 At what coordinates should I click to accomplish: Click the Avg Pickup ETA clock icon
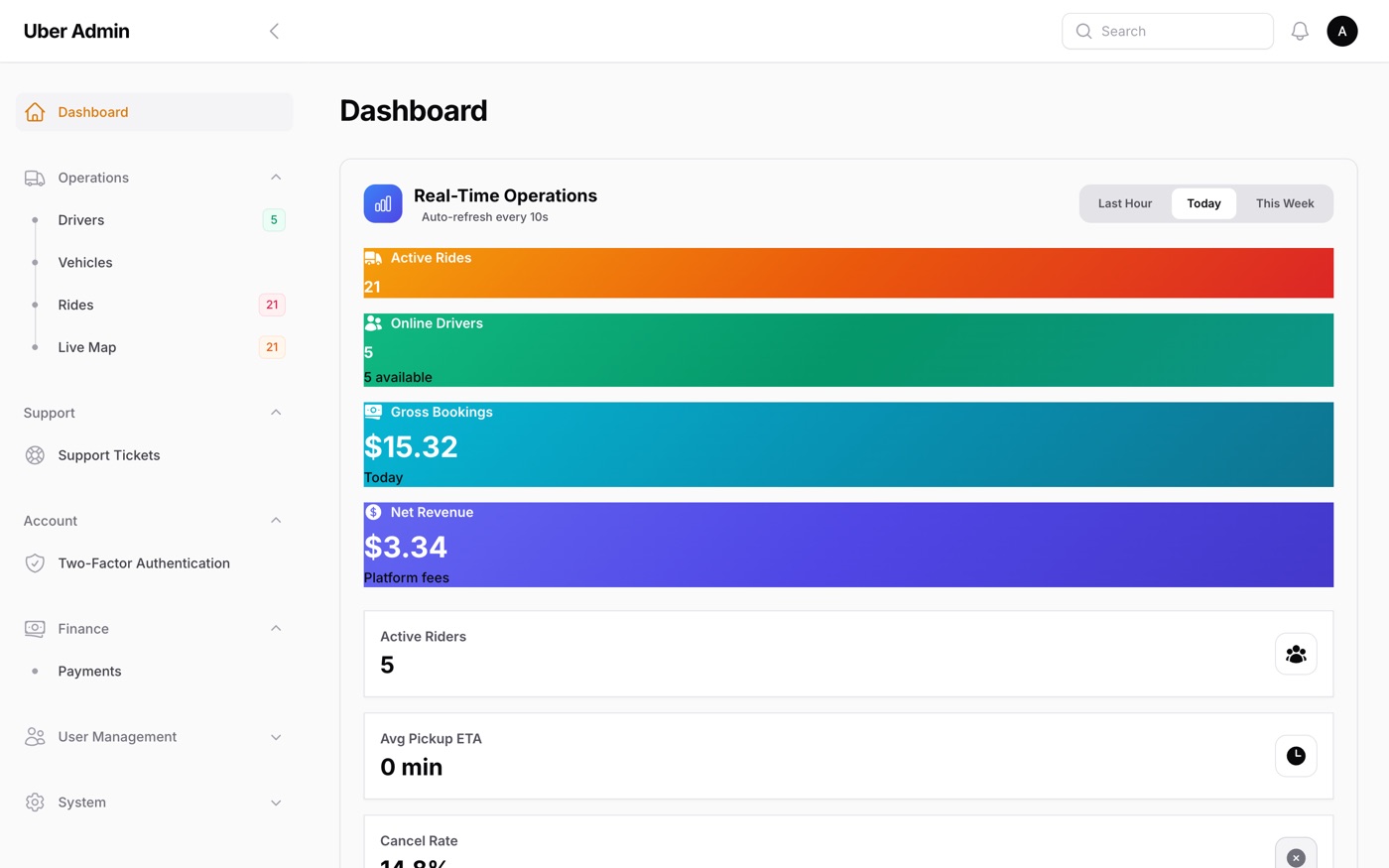tap(1296, 756)
